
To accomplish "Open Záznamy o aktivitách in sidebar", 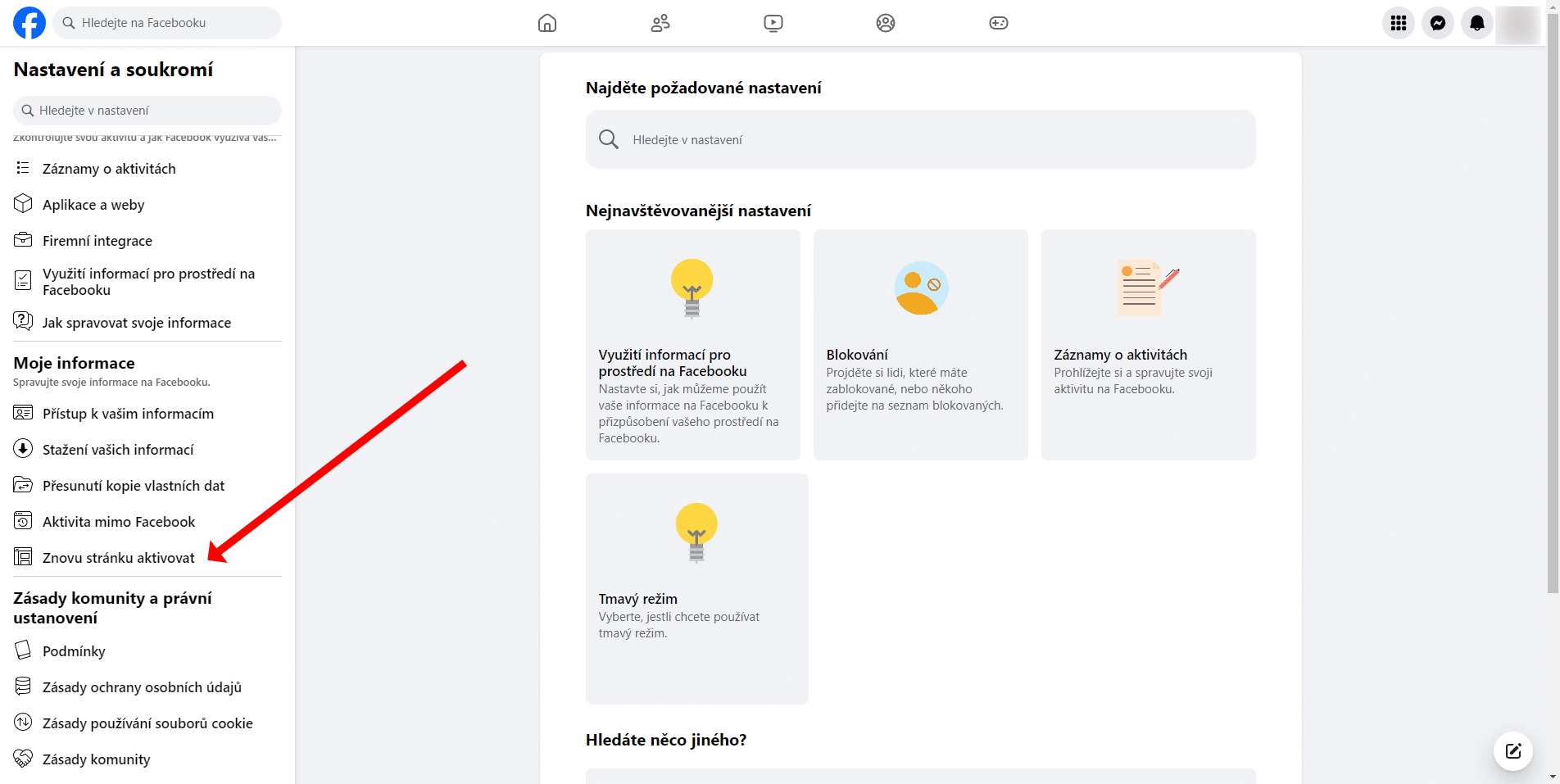I will [108, 169].
